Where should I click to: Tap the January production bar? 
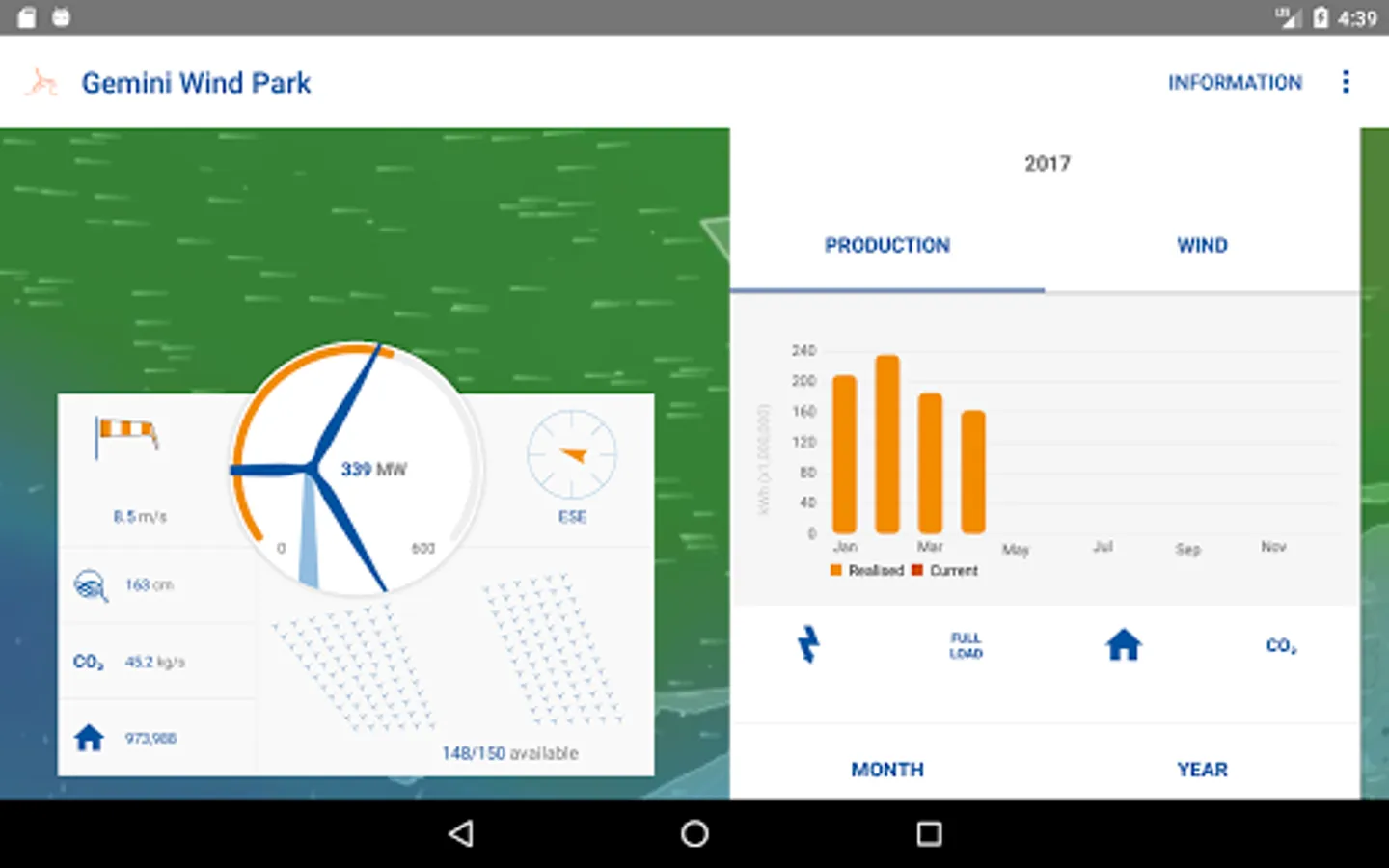(844, 454)
